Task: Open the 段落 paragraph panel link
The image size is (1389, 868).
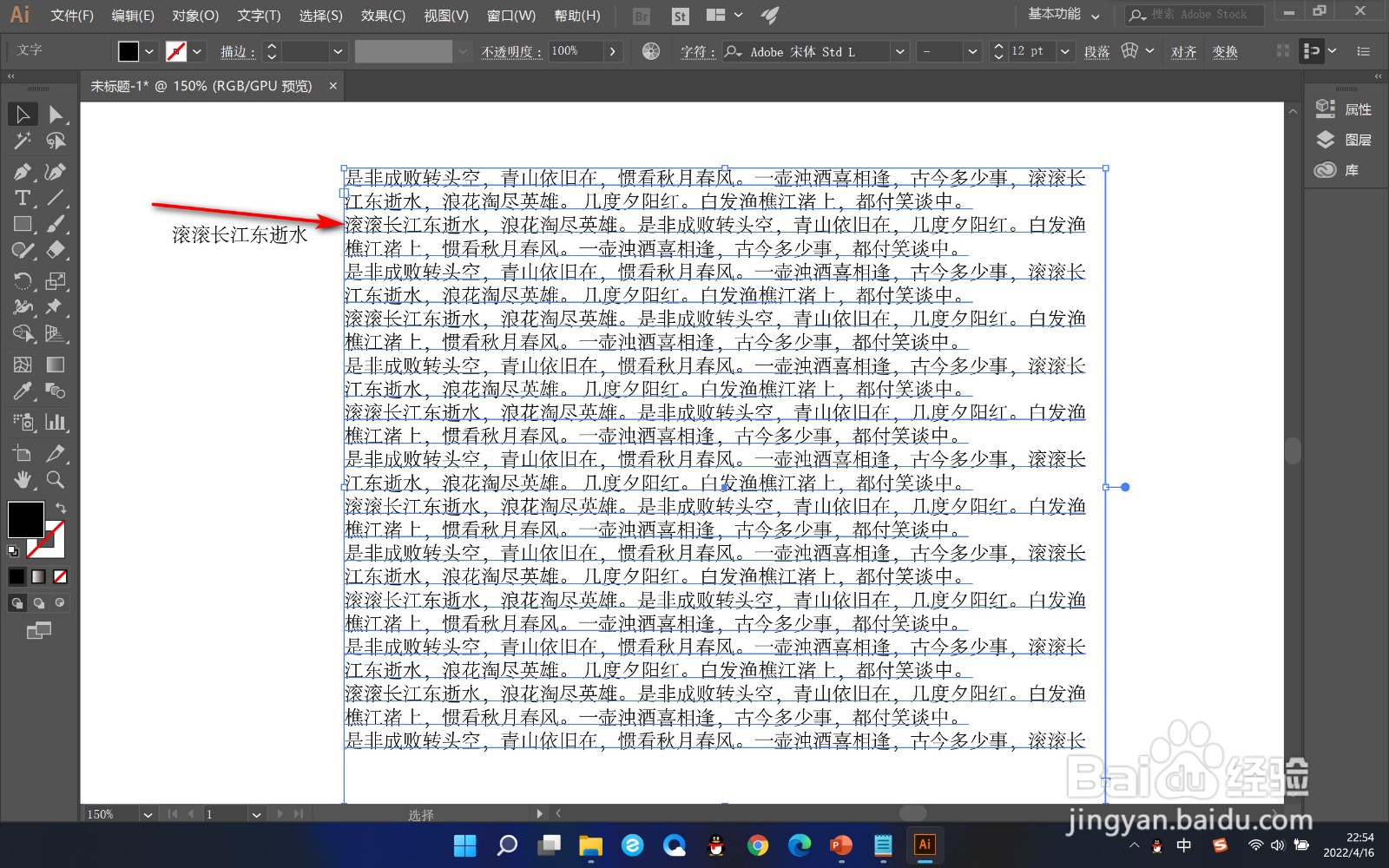Action: coord(1096,52)
